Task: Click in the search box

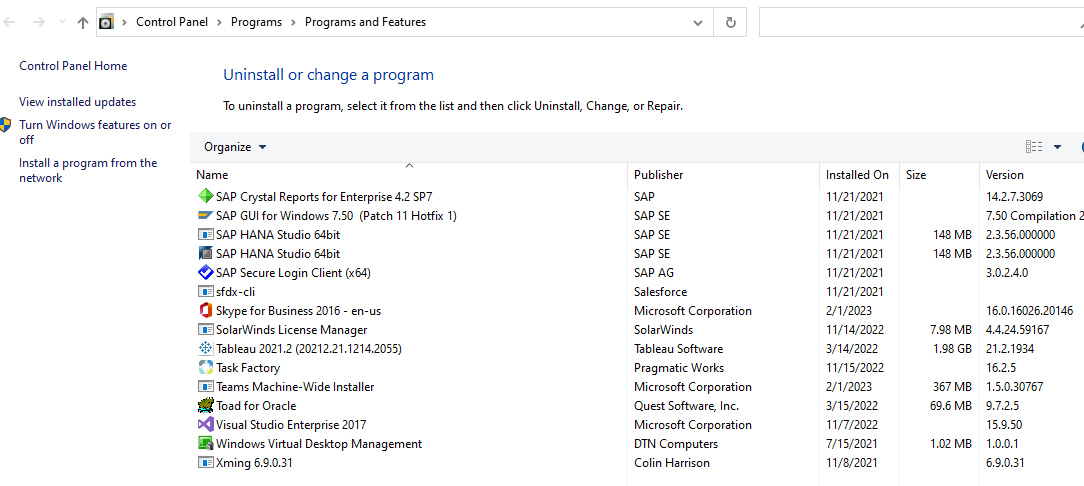Action: coord(920,22)
